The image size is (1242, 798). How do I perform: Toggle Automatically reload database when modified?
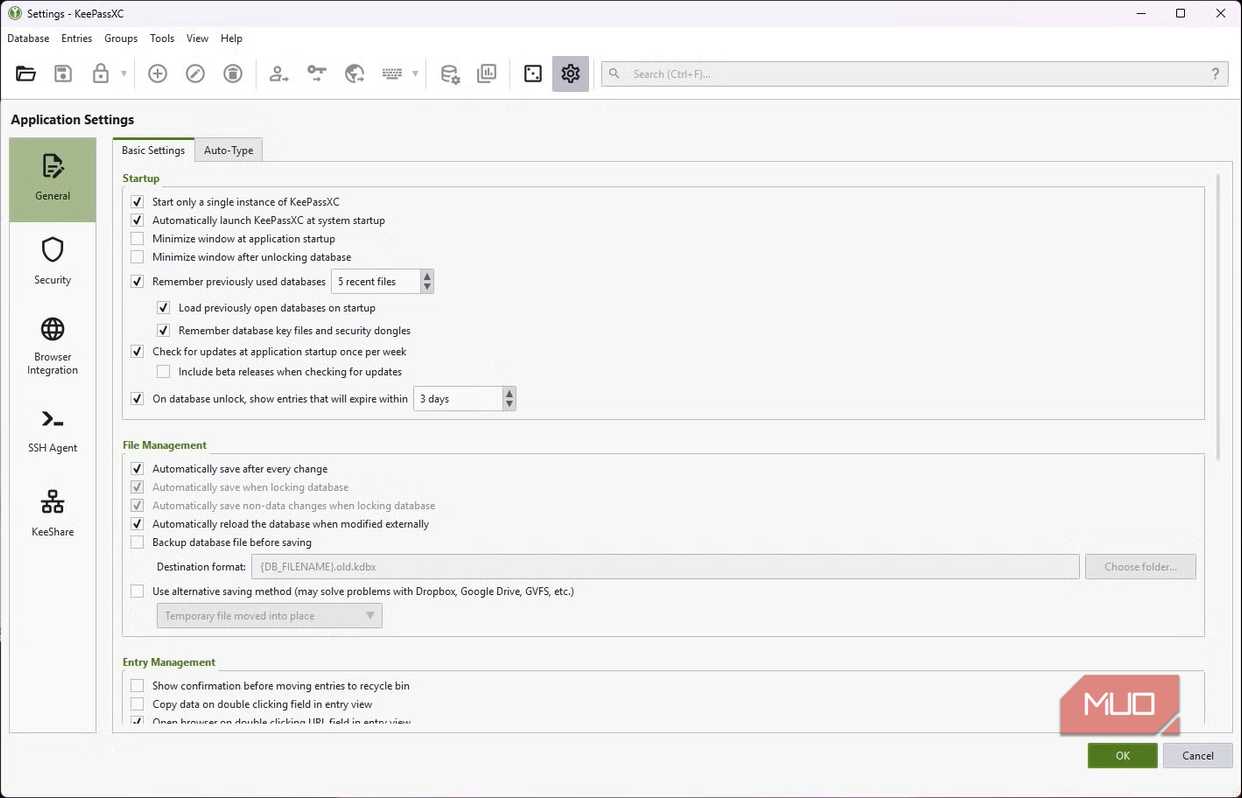click(x=138, y=524)
